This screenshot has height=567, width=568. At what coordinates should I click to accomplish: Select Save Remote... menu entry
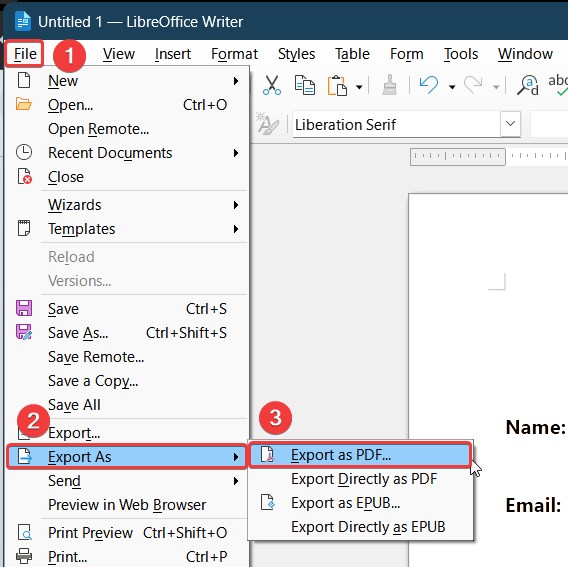pyautogui.click(x=127, y=357)
